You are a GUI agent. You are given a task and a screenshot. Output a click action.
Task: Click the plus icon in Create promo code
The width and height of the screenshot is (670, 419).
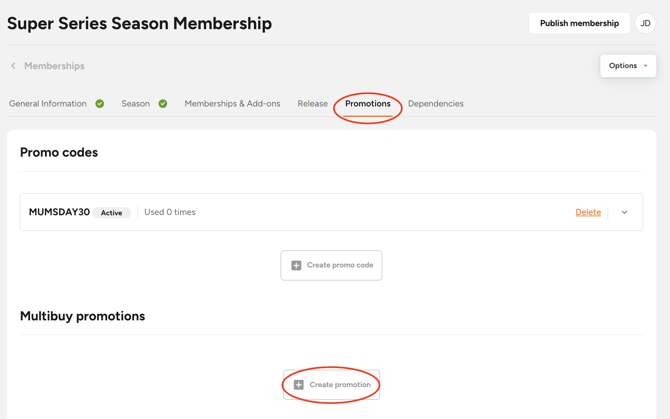pyautogui.click(x=296, y=265)
